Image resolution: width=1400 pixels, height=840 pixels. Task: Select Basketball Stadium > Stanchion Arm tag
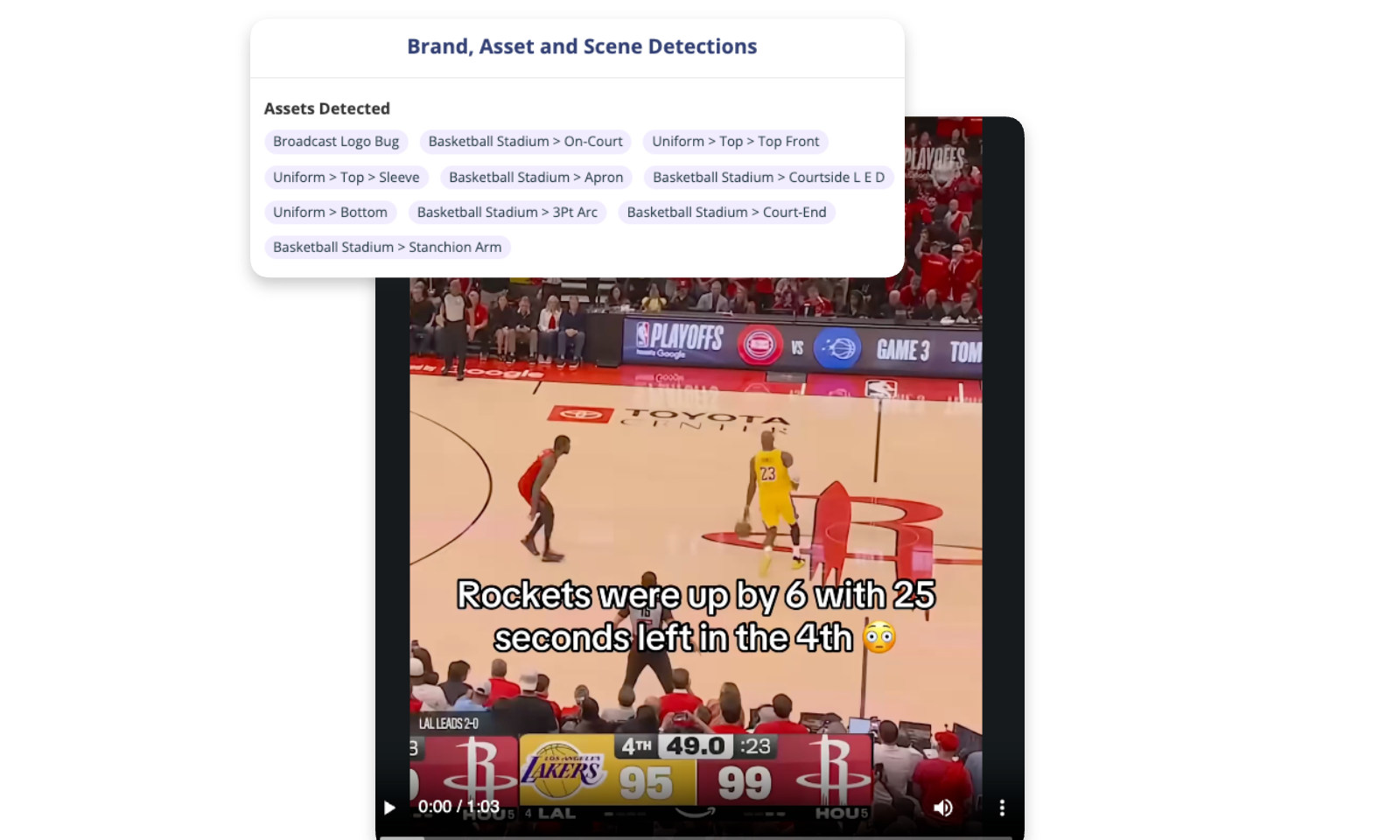(388, 248)
